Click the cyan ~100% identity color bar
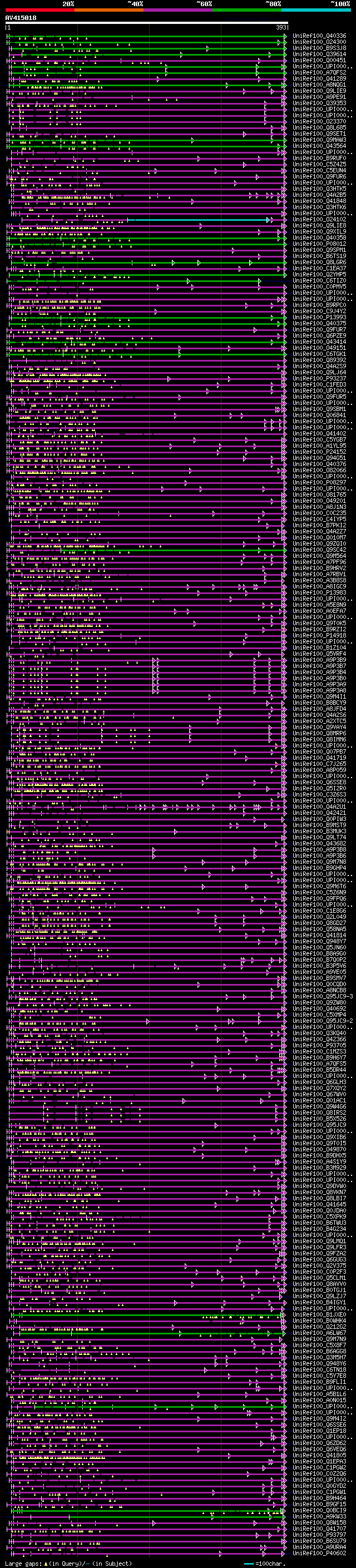This screenshot has width=356, height=1568. point(316,10)
